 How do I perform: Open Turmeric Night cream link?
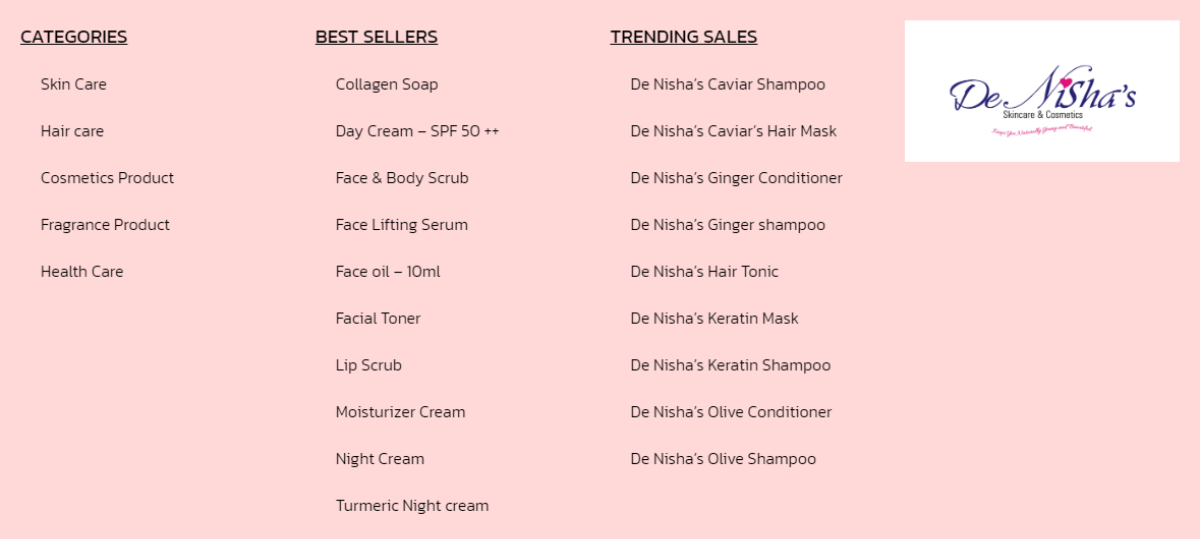click(x=412, y=506)
